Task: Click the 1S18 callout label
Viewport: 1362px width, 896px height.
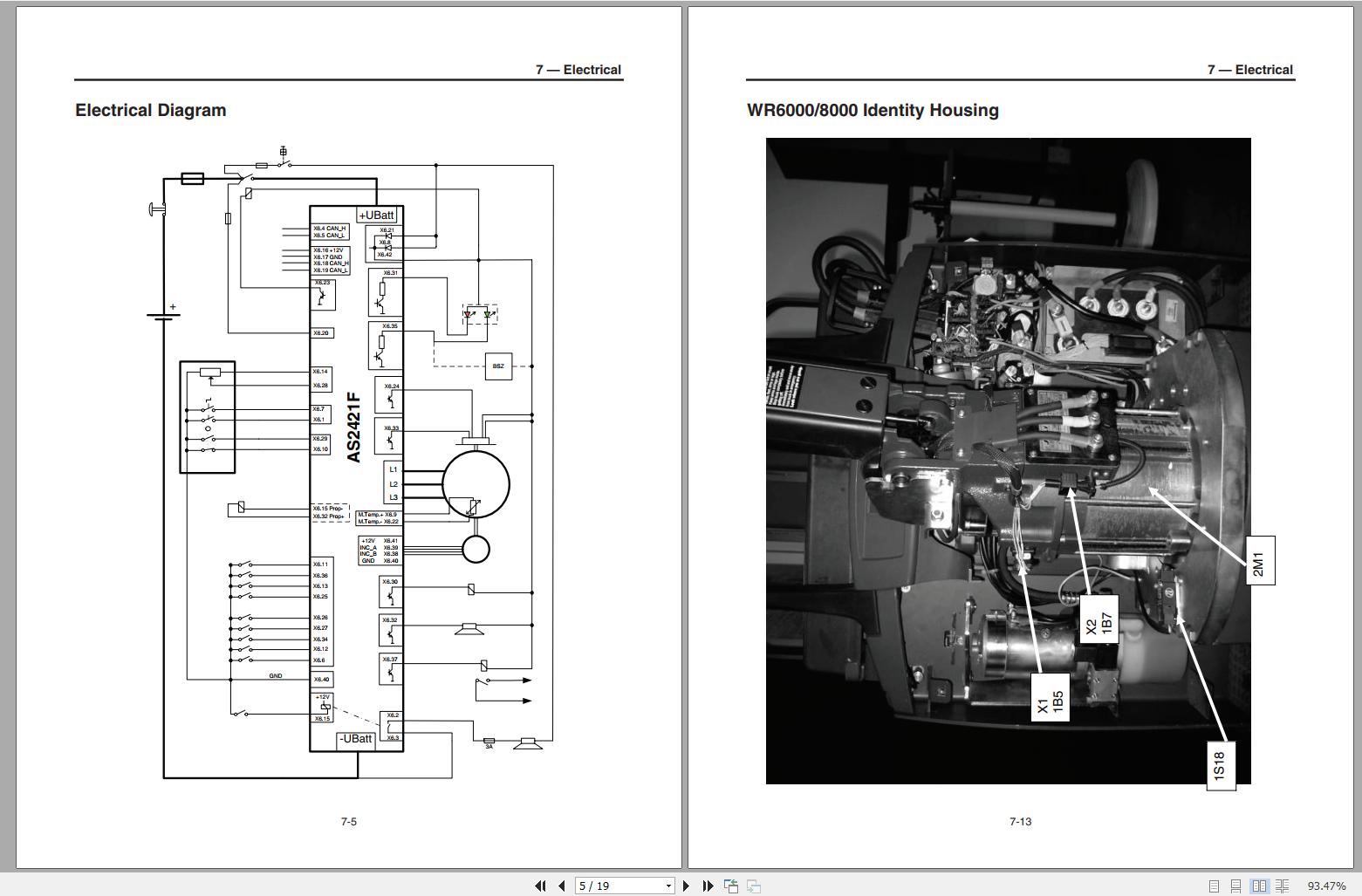Action: tap(1220, 764)
